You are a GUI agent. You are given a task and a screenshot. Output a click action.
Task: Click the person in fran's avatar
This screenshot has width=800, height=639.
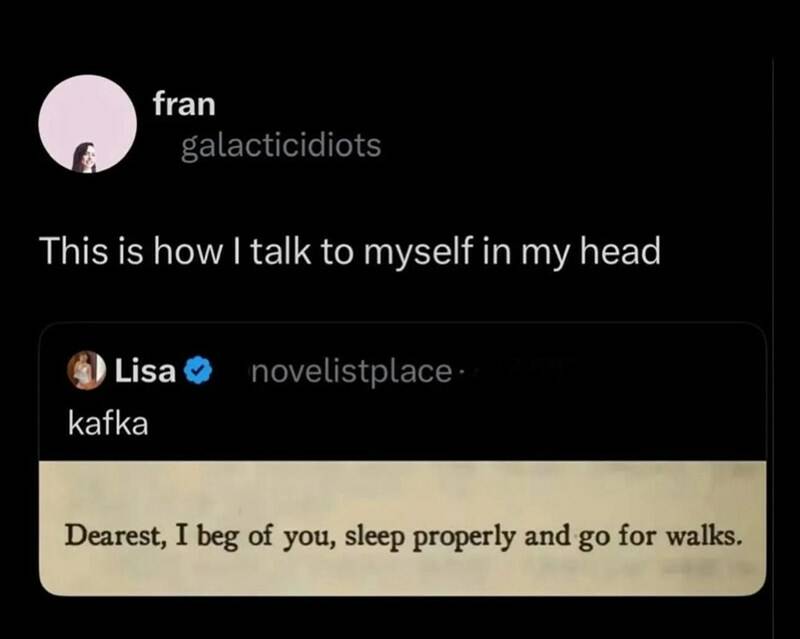[x=86, y=157]
